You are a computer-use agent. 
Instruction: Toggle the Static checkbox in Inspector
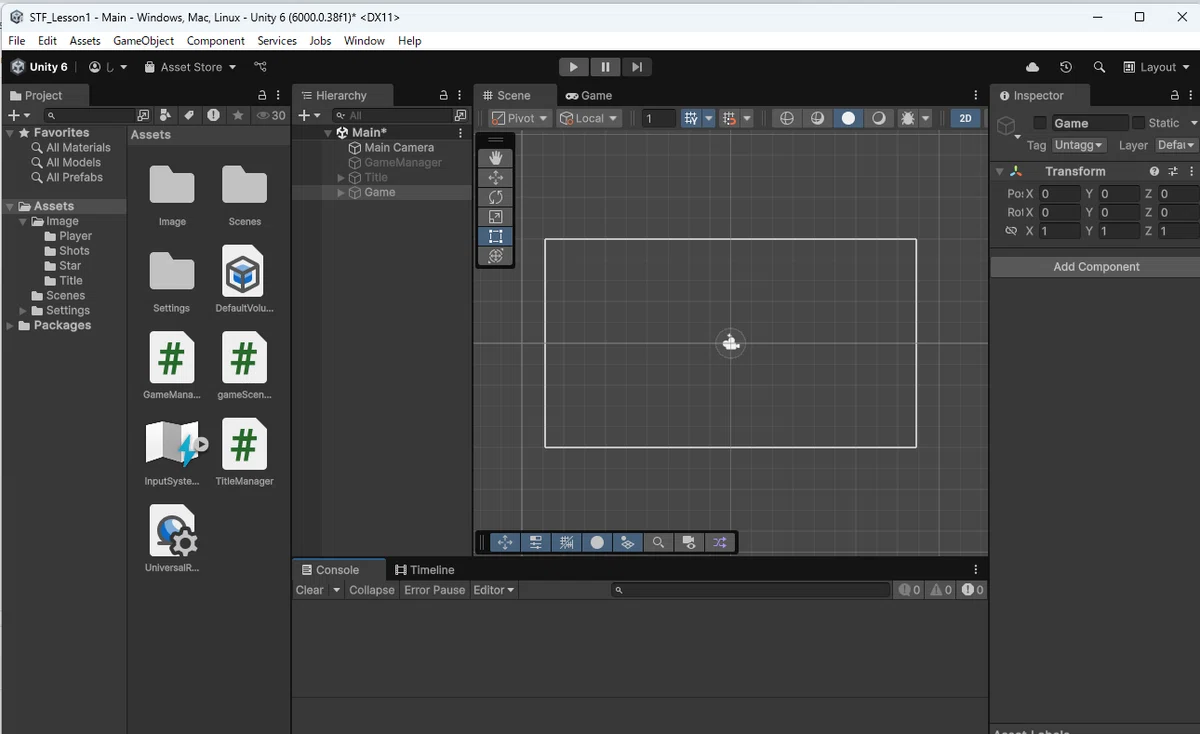1139,123
